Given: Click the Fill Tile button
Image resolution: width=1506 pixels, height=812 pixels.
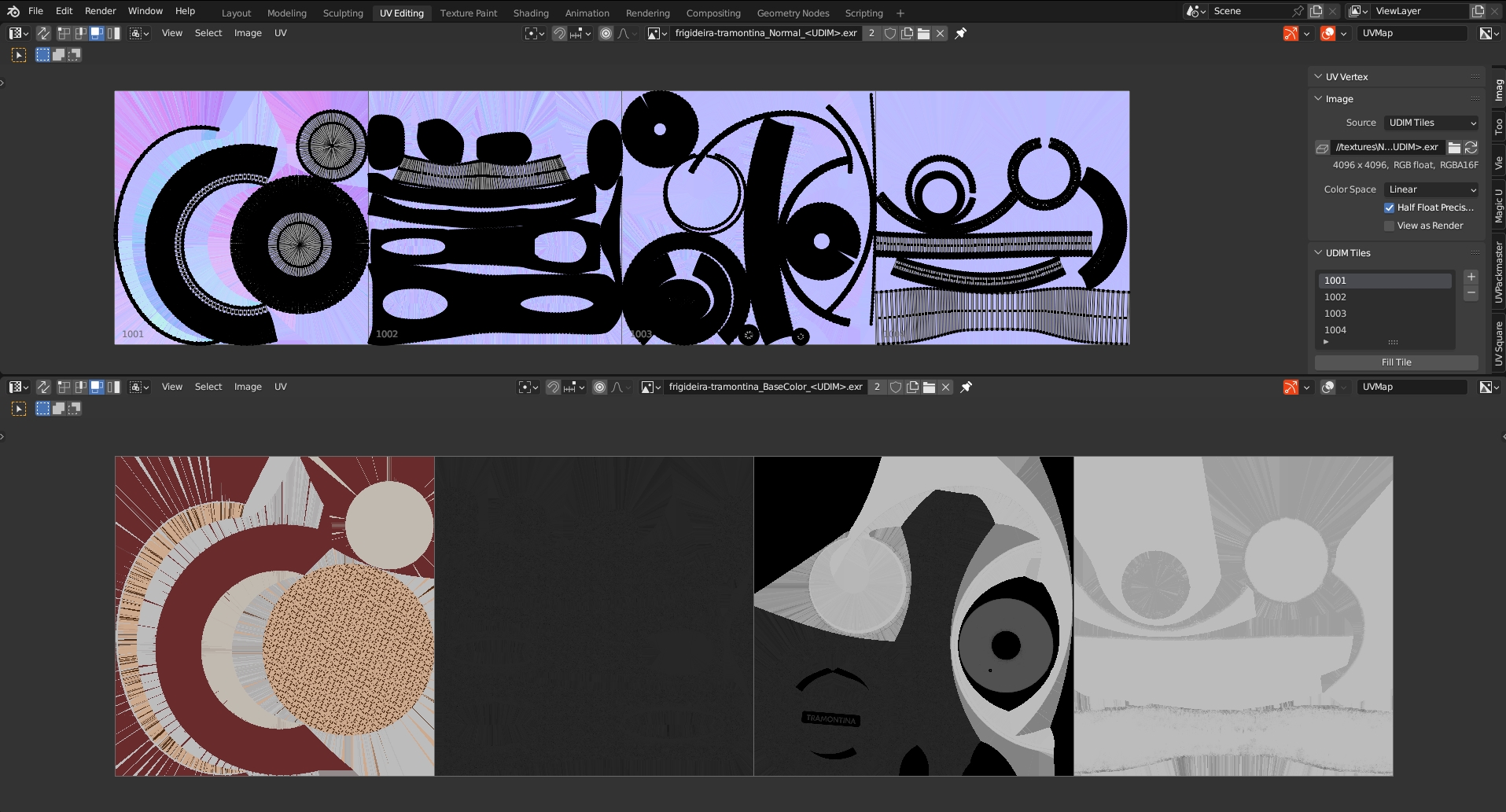Looking at the screenshot, I should tap(1396, 362).
